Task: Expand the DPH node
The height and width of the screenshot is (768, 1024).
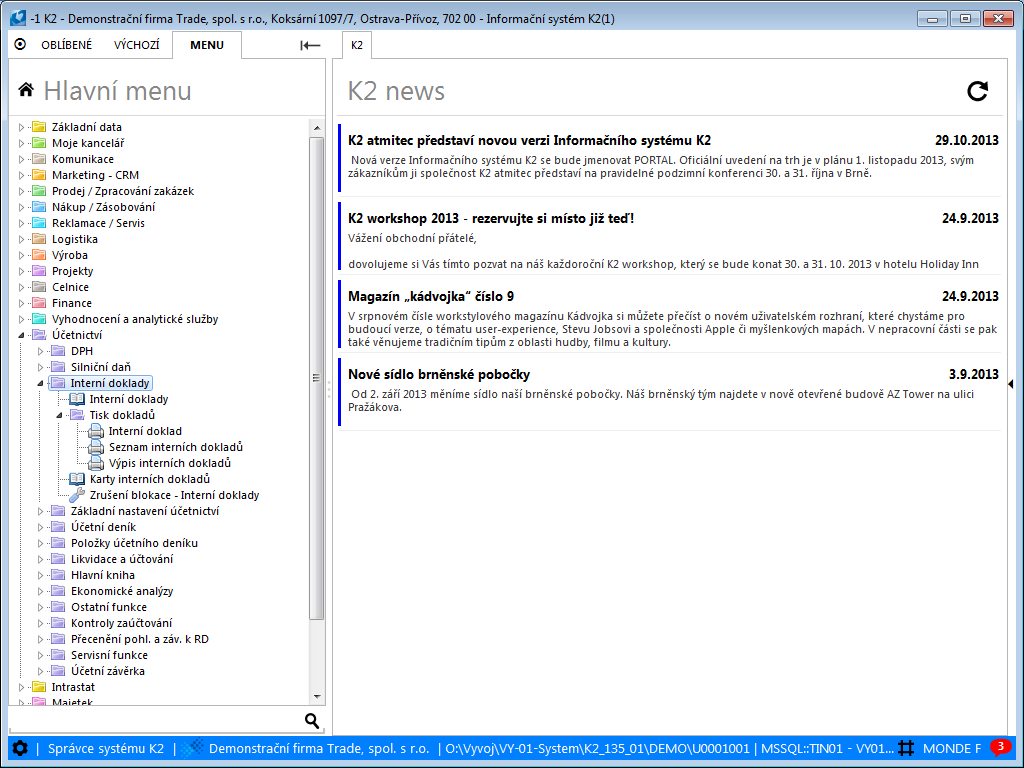Action: 40,351
